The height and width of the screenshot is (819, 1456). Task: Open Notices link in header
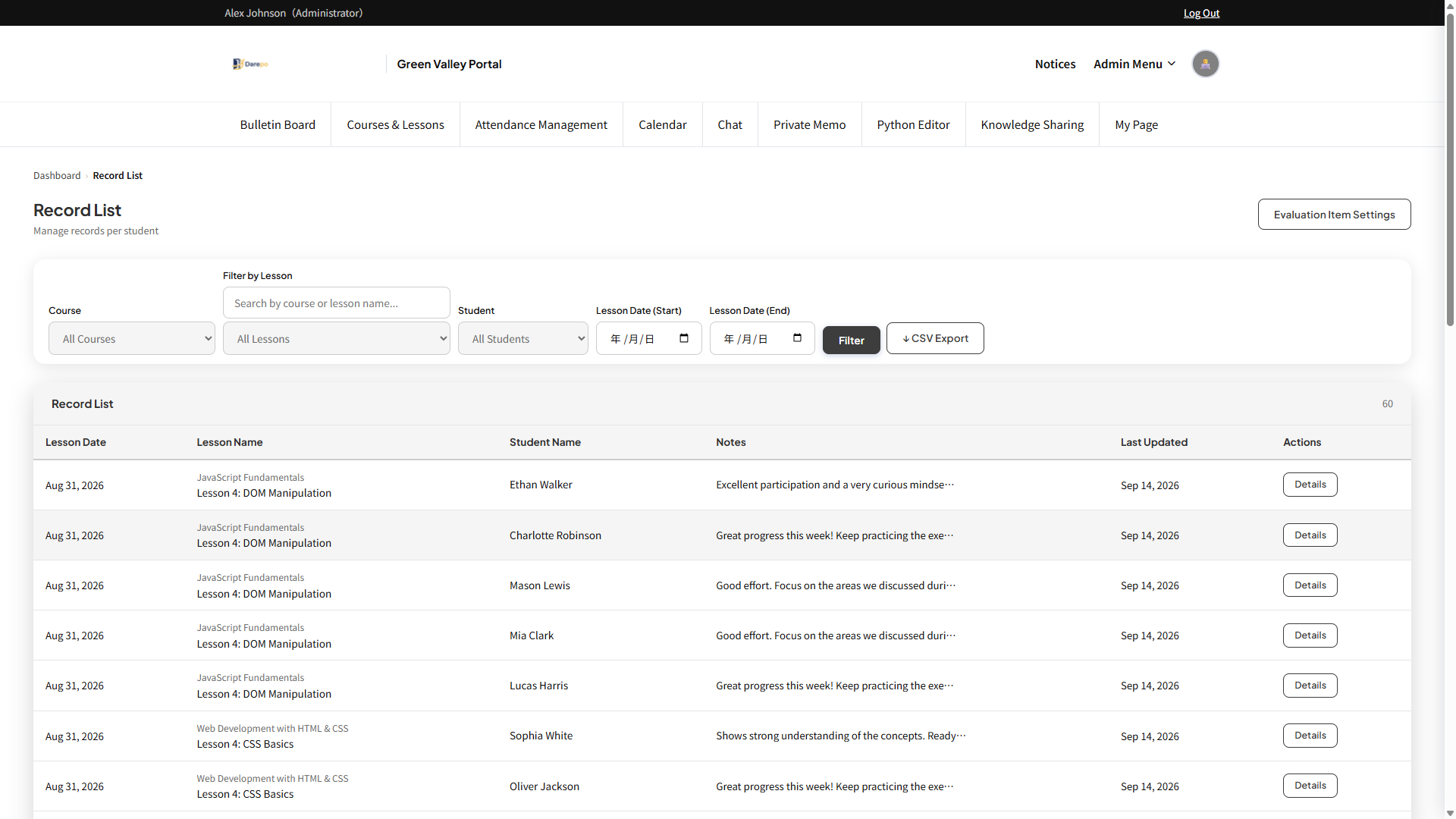click(1055, 64)
